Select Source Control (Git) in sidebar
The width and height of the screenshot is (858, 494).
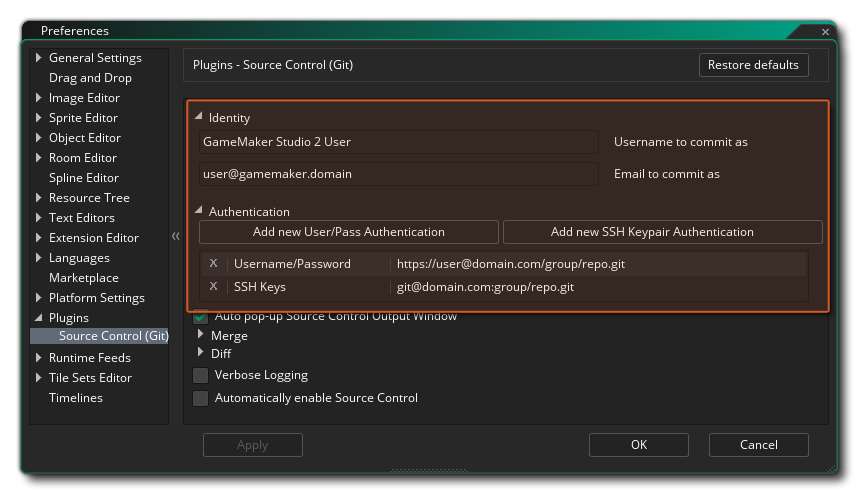112,336
